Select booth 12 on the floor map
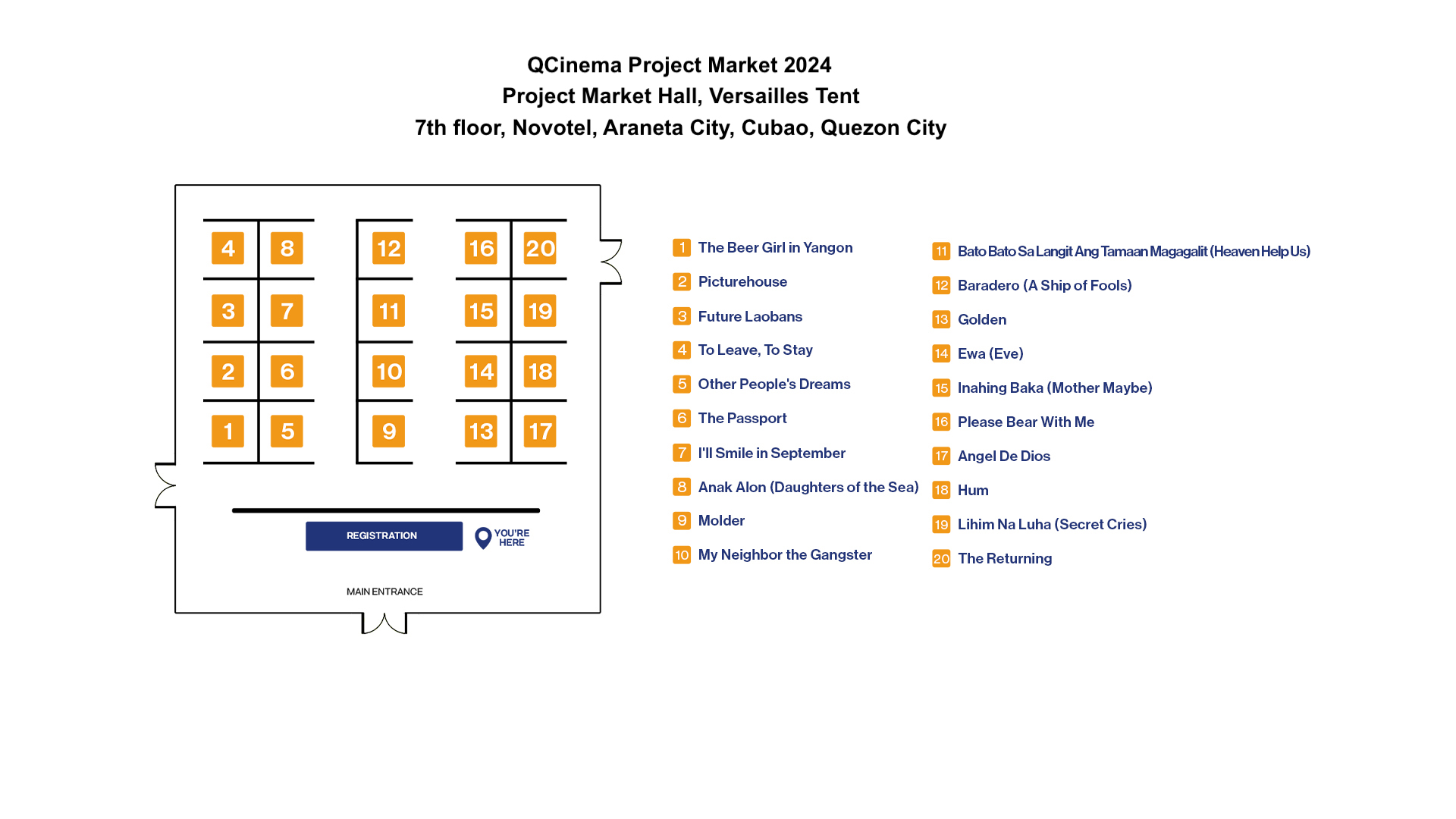This screenshot has height=819, width=1456. coord(388,248)
